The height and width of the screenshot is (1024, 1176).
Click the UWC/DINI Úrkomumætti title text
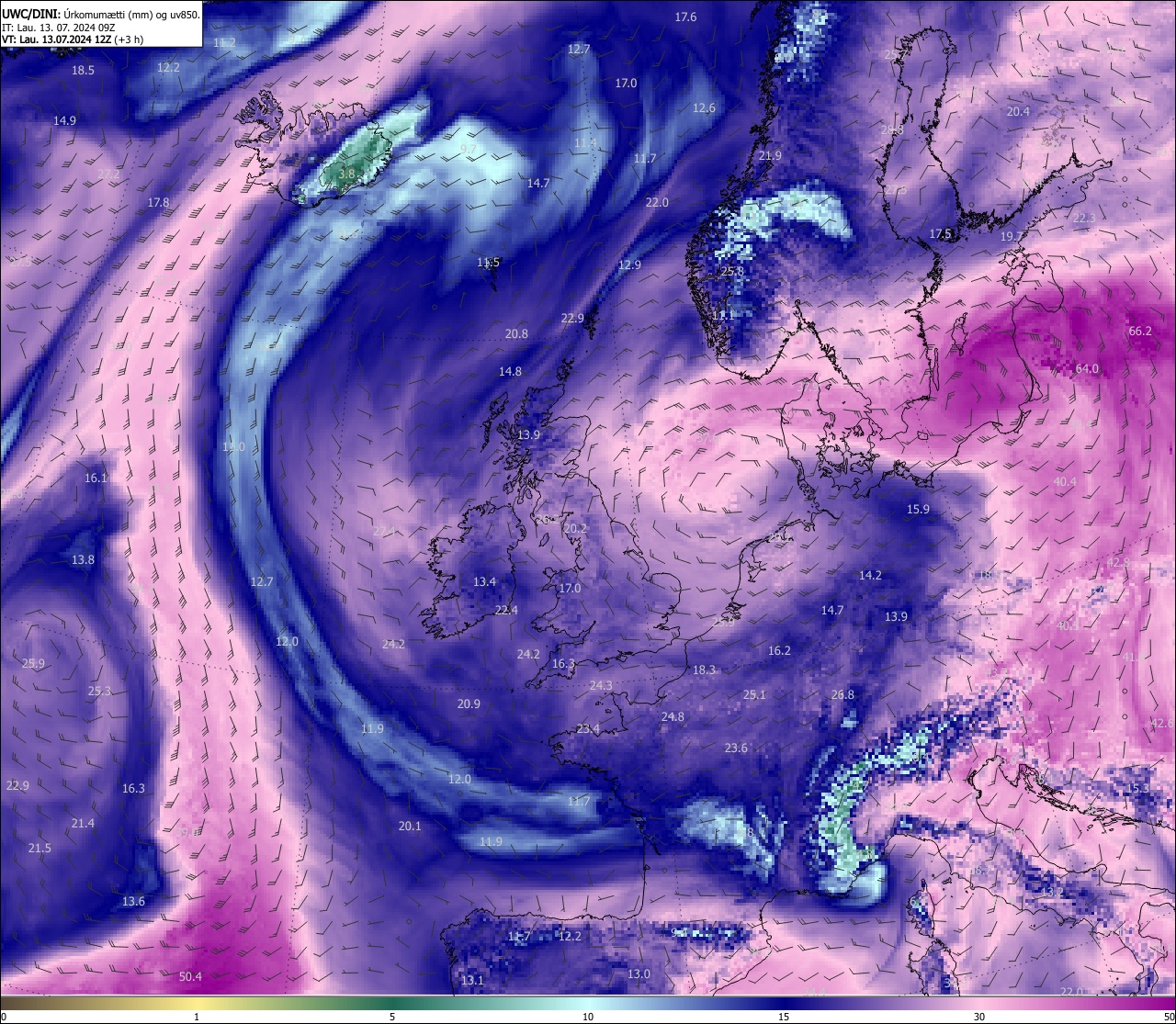coord(100,14)
